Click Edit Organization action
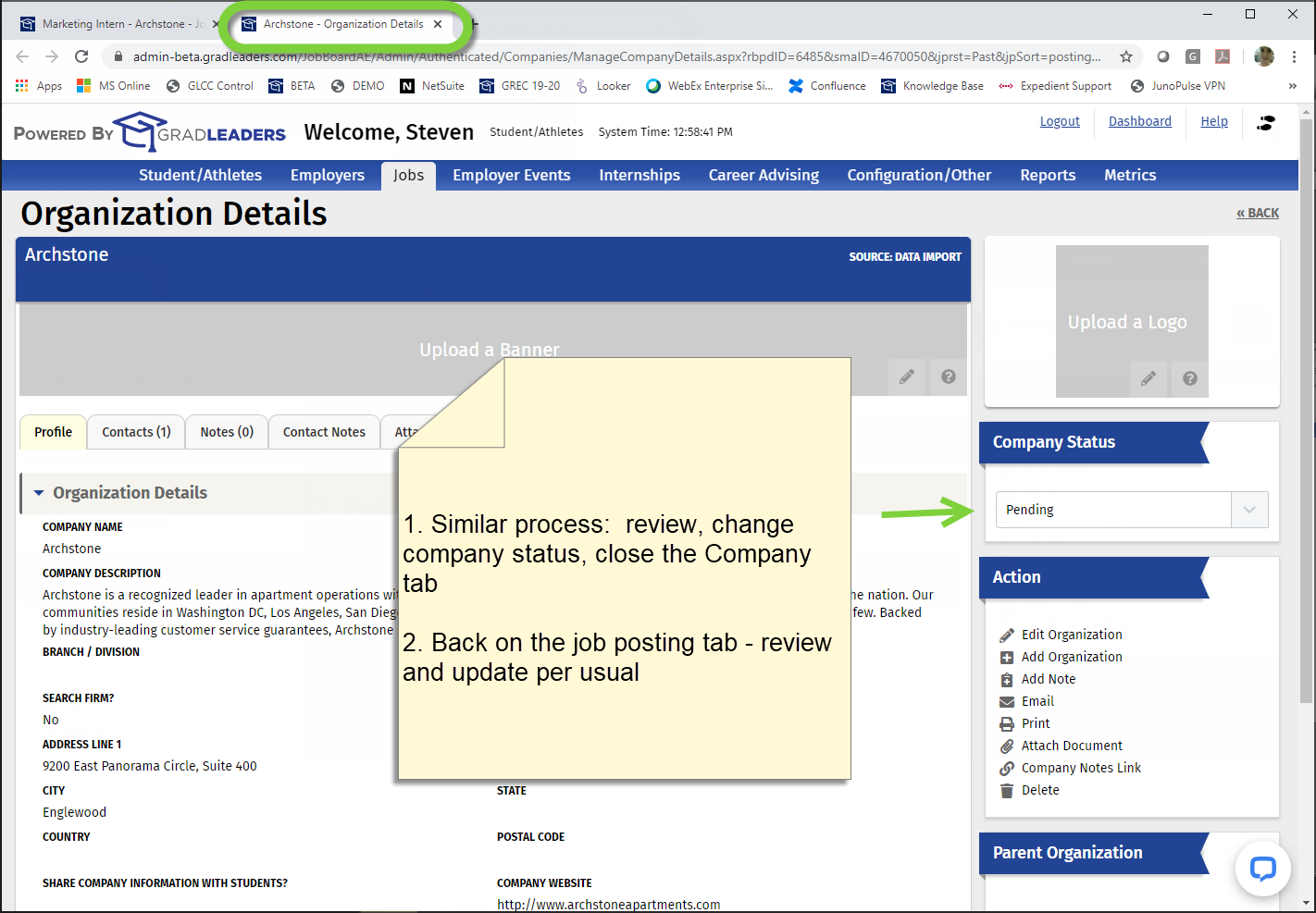The height and width of the screenshot is (913, 1316). [x=1061, y=635]
